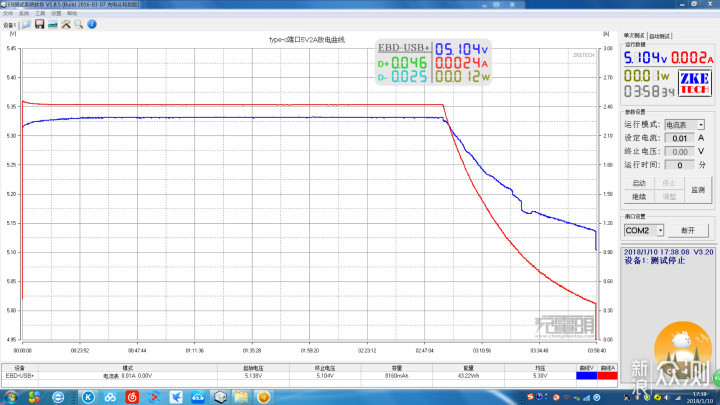The image size is (720, 405).
Task: Open Windows Start button on taskbar
Action: (9, 396)
